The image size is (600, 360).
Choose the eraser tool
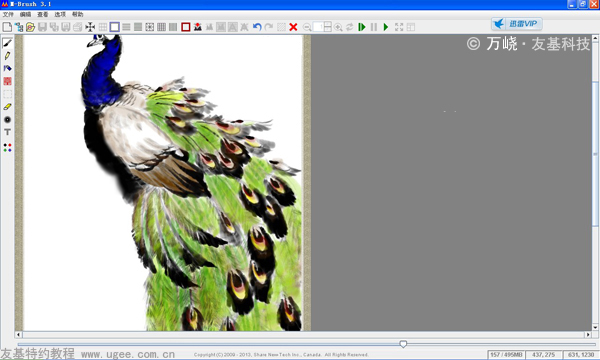[x=7, y=107]
